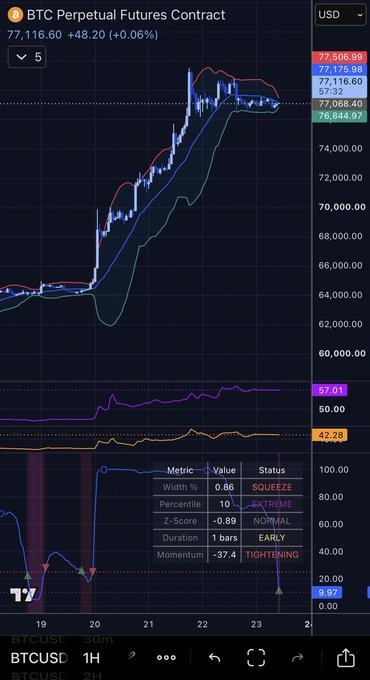Screen dimensions: 370x680
Task: Click the 70,000.00 price axis label
Action: pos(342,207)
